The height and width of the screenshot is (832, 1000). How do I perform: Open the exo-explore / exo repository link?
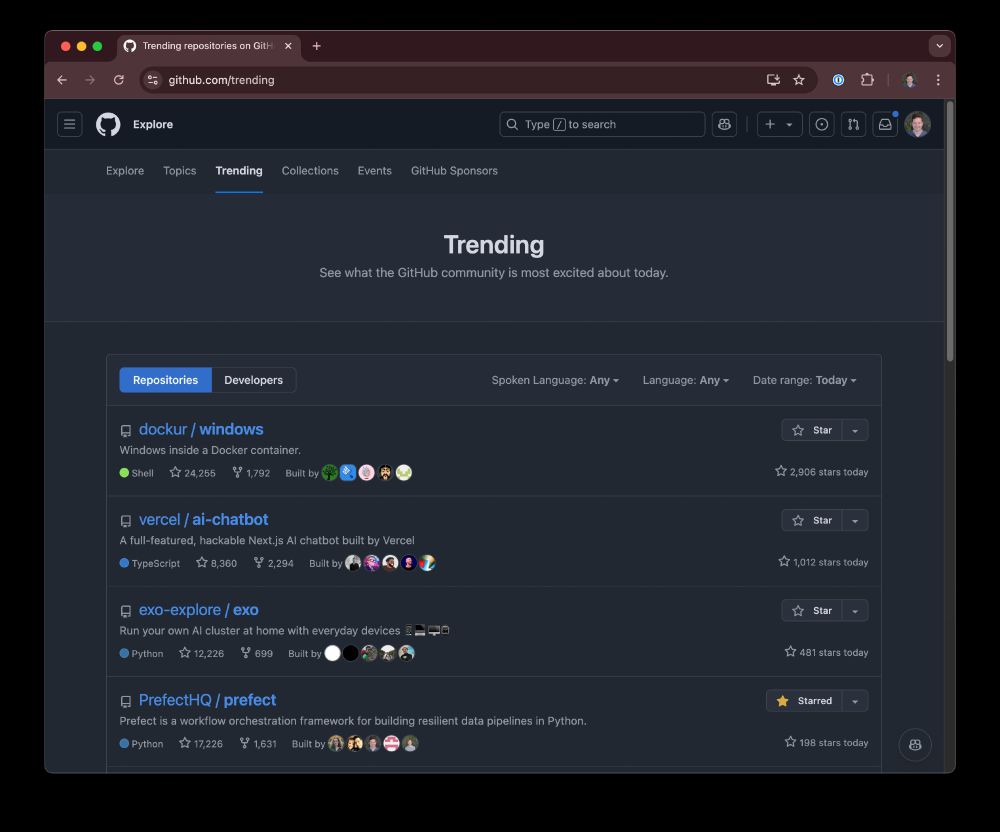point(198,610)
